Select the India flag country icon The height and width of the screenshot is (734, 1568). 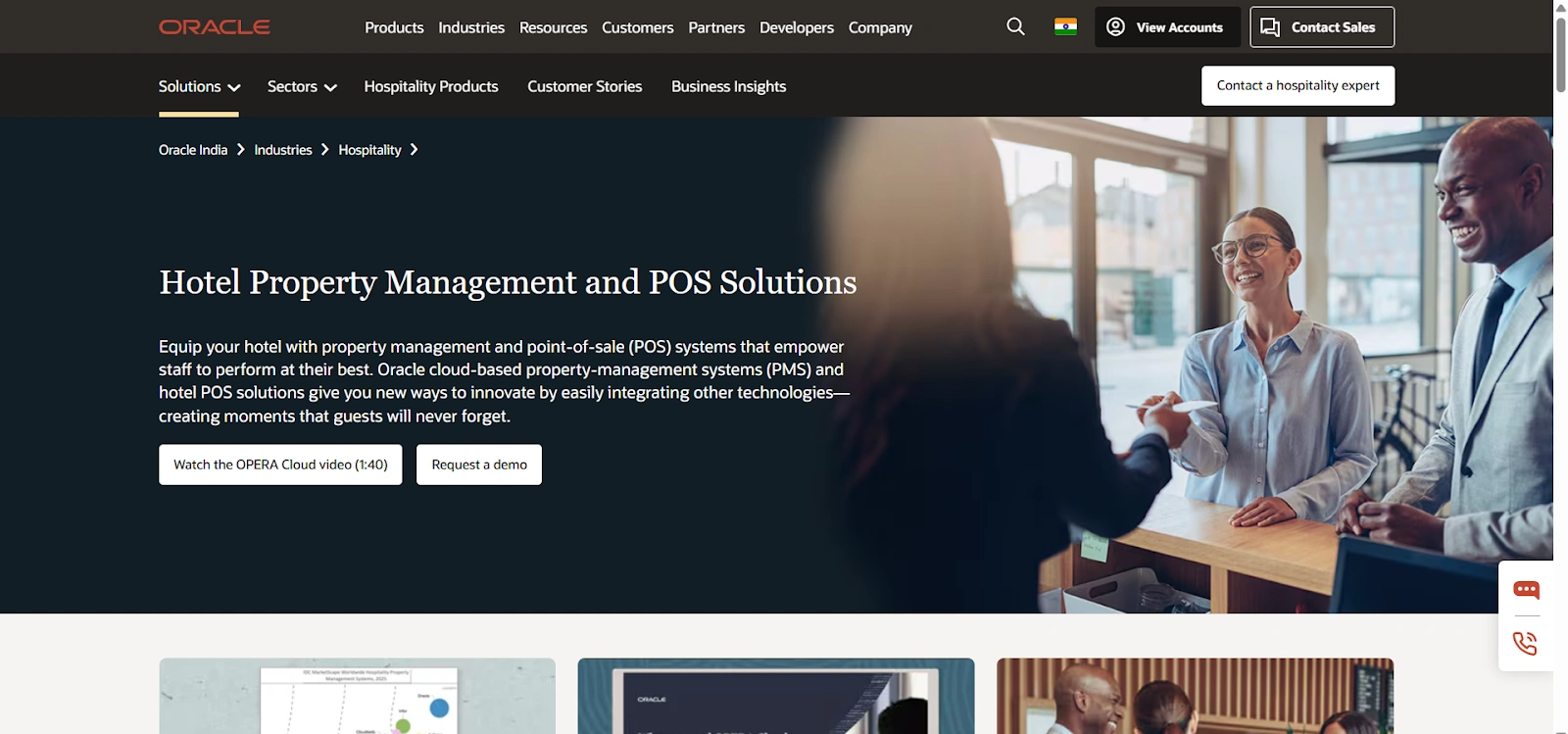tap(1065, 26)
